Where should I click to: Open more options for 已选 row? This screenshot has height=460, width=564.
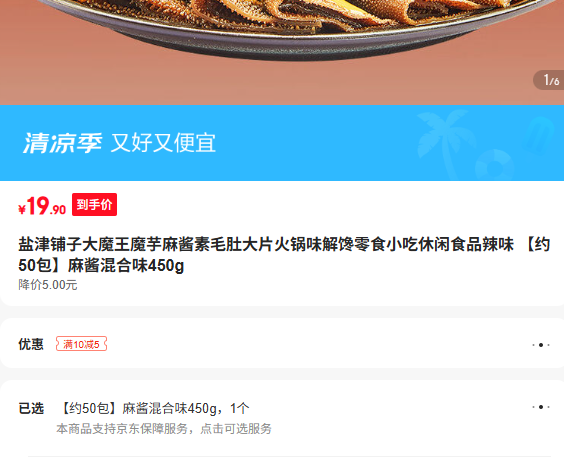tap(541, 407)
